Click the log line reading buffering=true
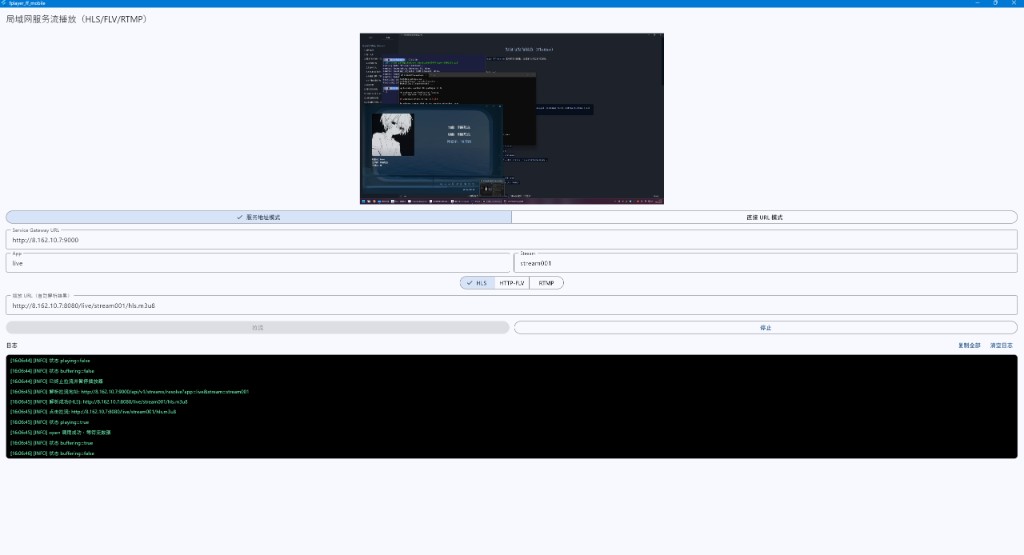The height and width of the screenshot is (555, 1024). tap(52, 443)
